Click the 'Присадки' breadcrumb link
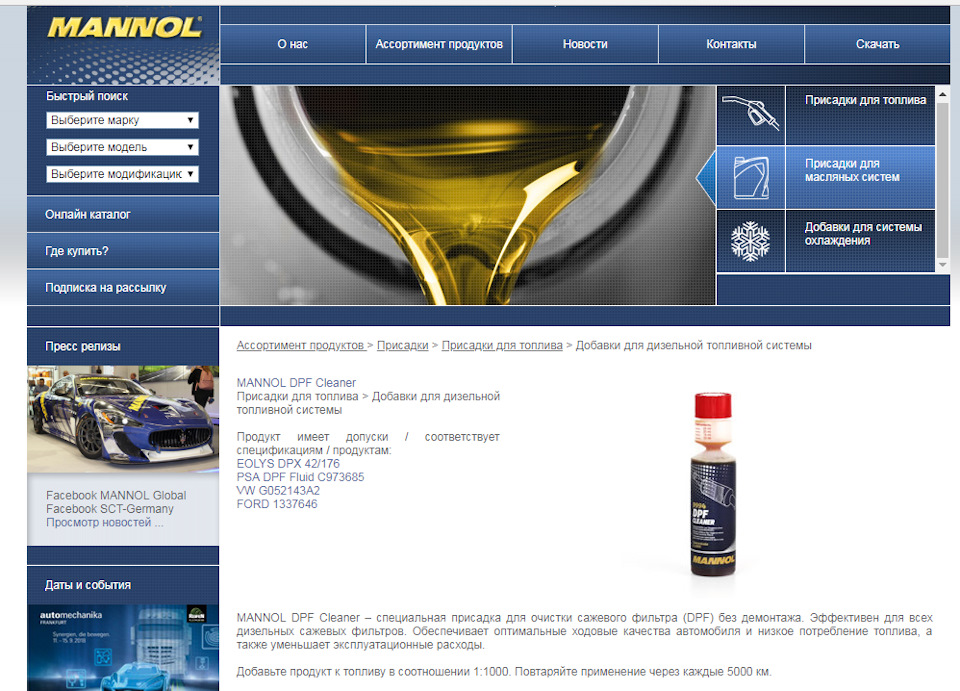 (x=403, y=345)
